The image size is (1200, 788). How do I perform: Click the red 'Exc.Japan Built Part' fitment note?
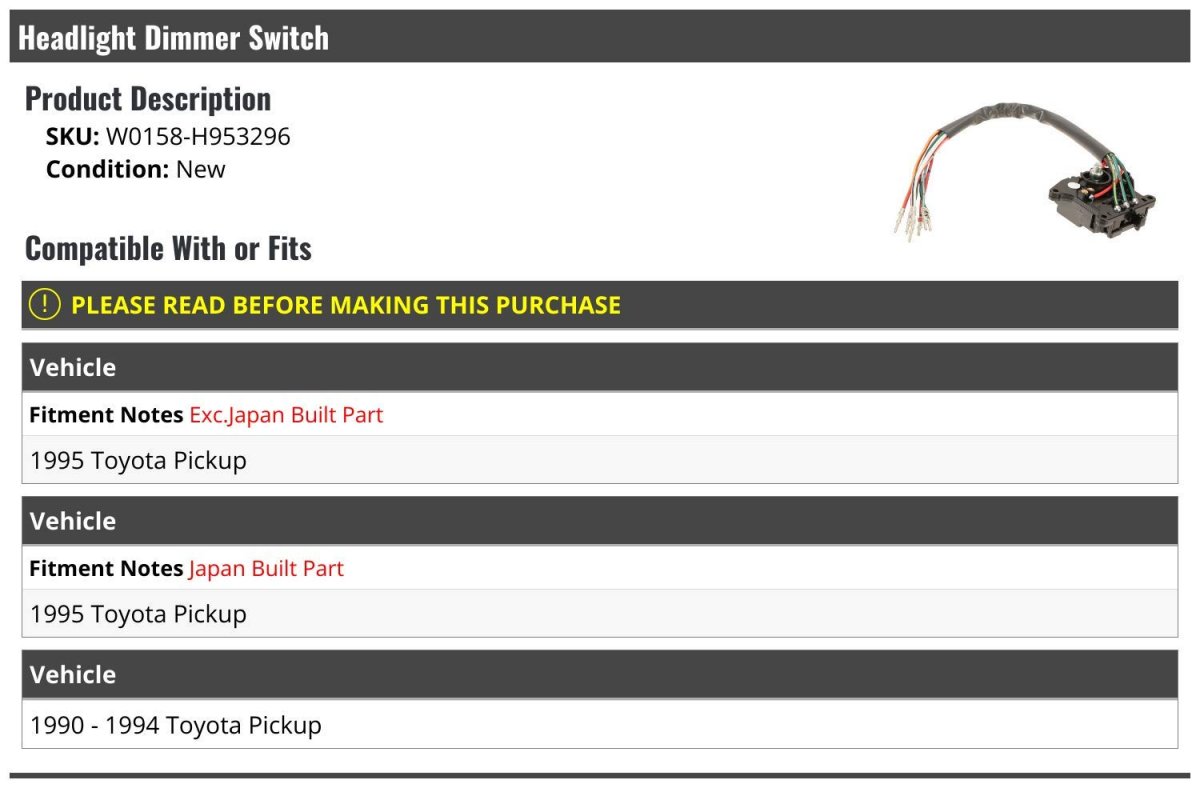pos(286,415)
